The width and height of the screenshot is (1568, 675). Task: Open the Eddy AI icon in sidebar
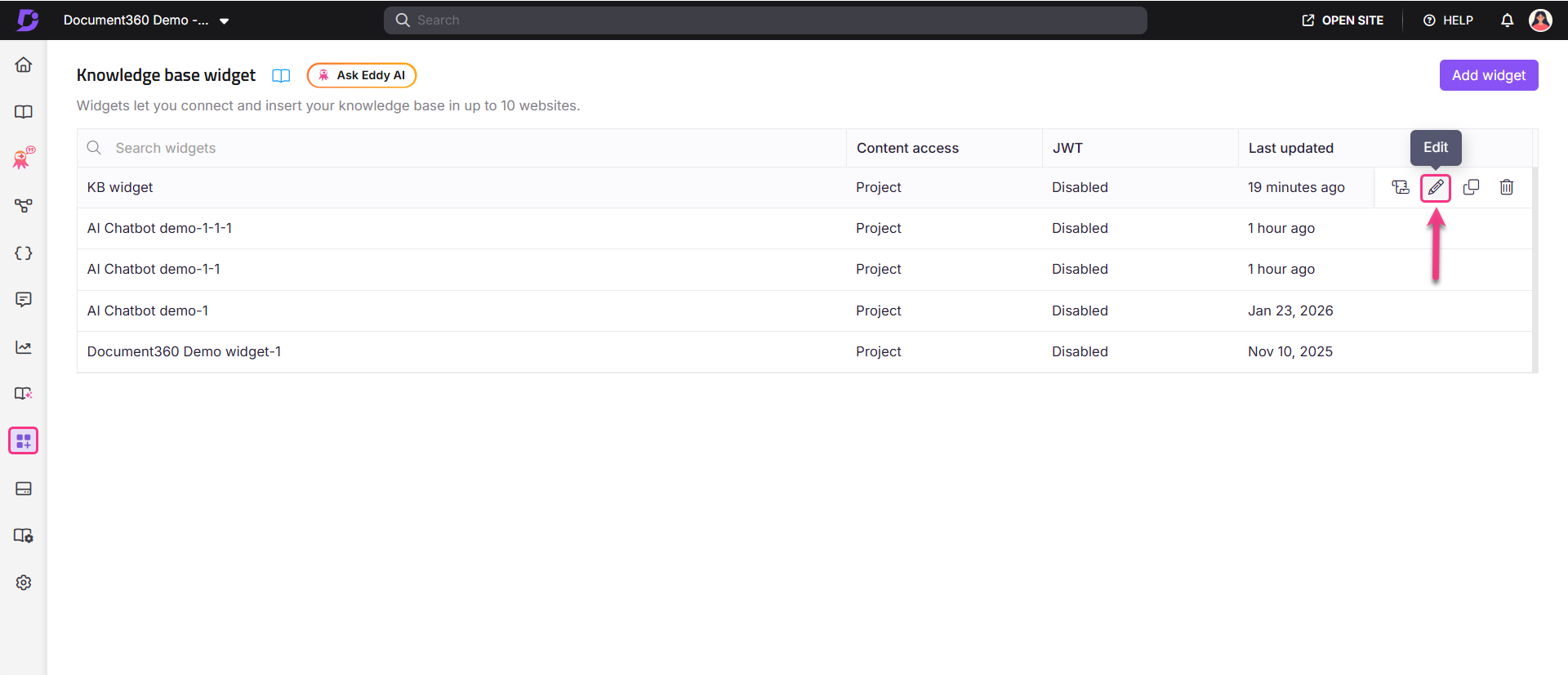[x=24, y=158]
